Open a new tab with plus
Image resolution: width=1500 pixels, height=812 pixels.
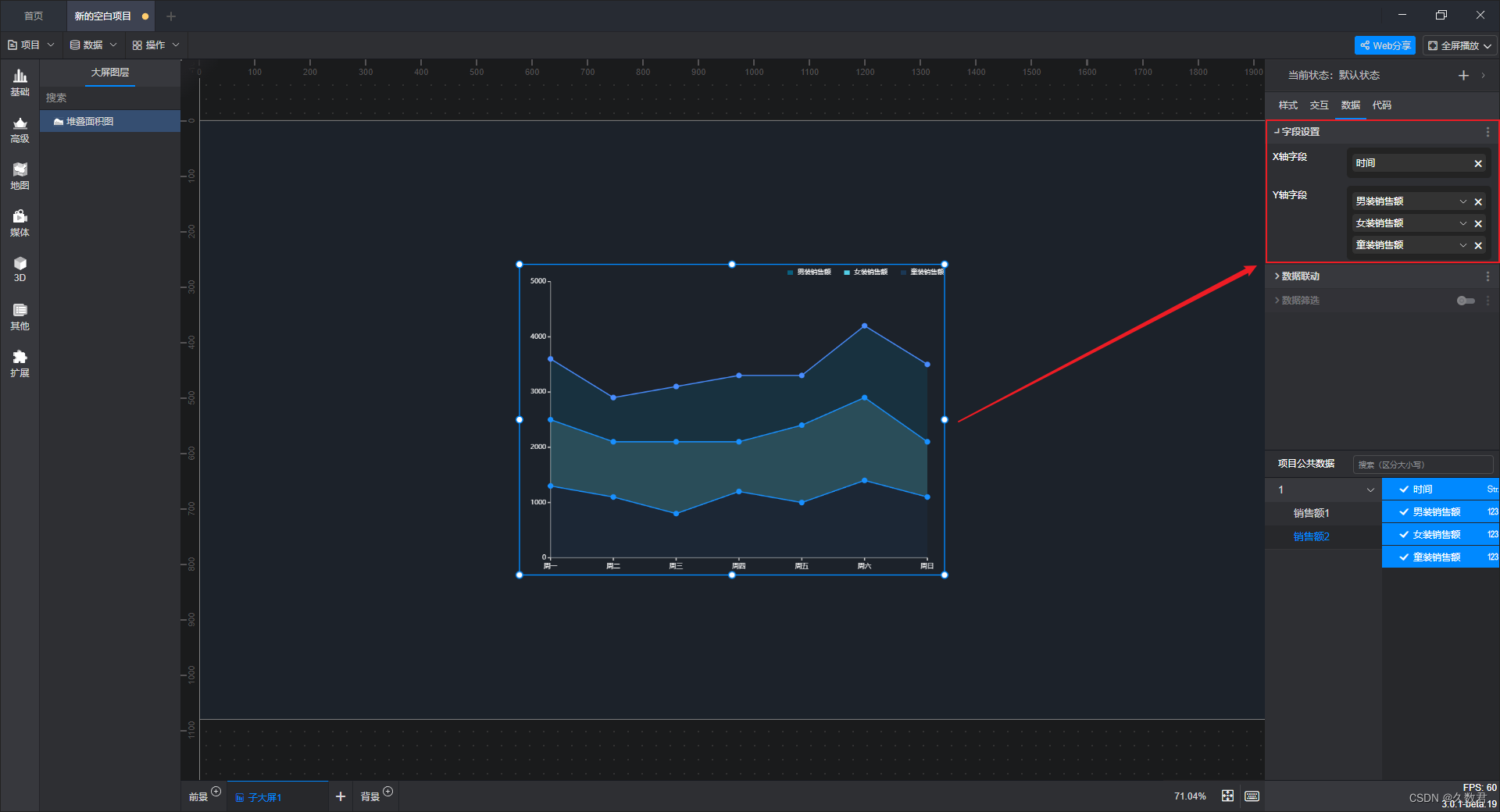pyautogui.click(x=171, y=16)
